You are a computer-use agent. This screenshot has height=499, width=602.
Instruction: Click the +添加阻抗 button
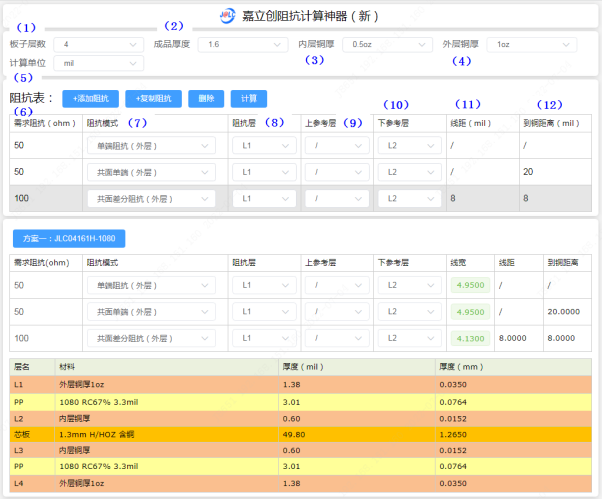click(91, 99)
